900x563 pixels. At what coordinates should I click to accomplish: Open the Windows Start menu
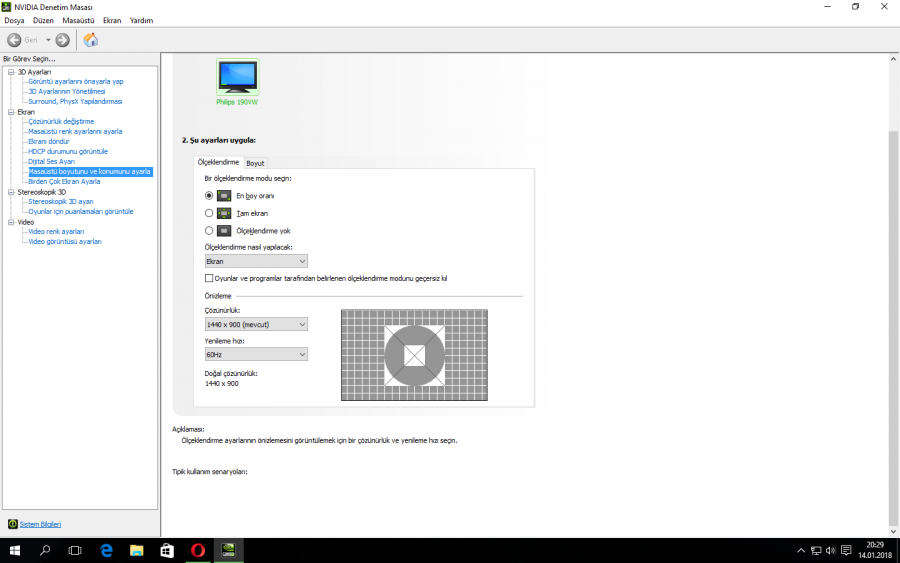pyautogui.click(x=15, y=551)
